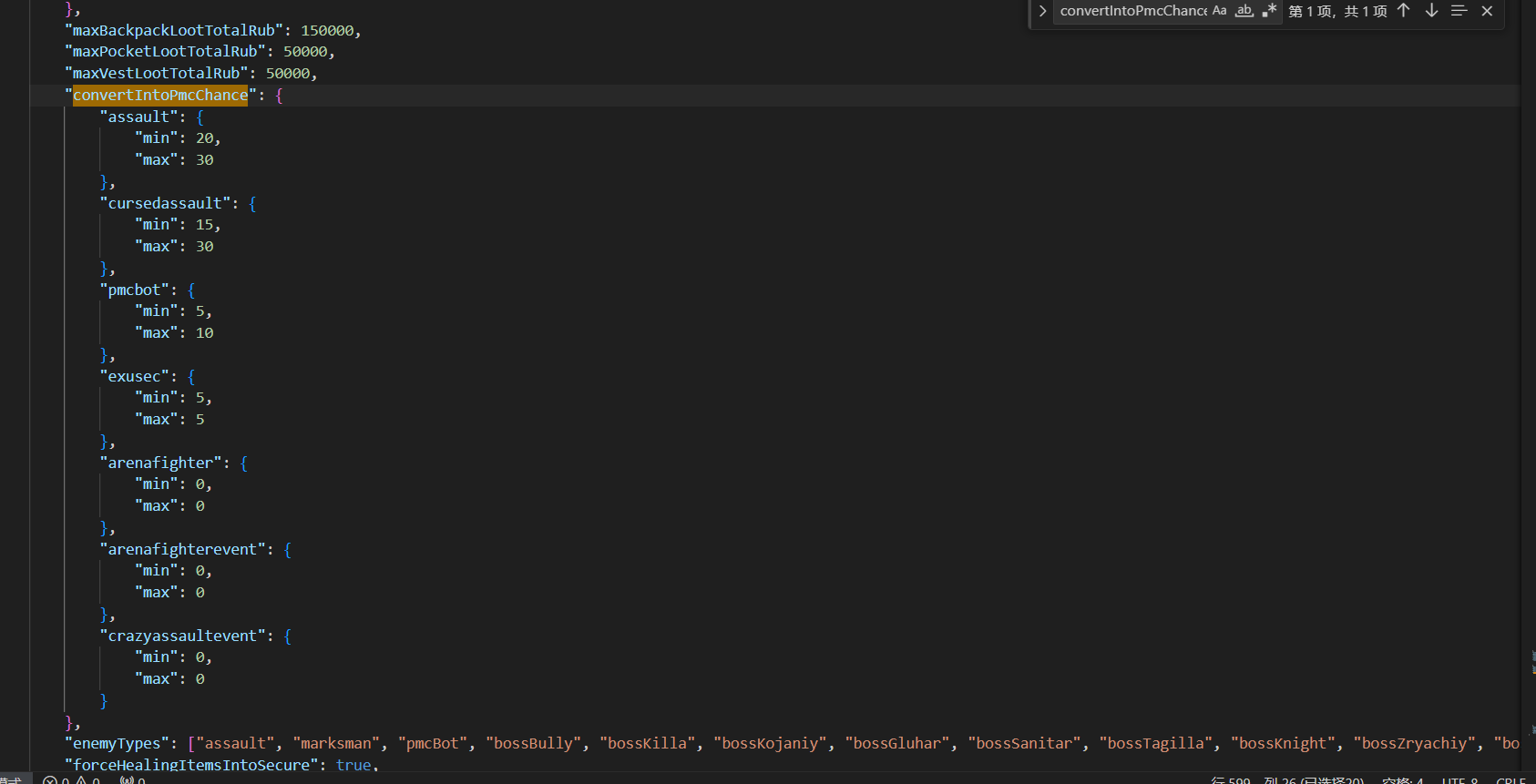1536x784 pixels.
Task: Change indentation spaces setting in status bar
Action: click(1402, 780)
